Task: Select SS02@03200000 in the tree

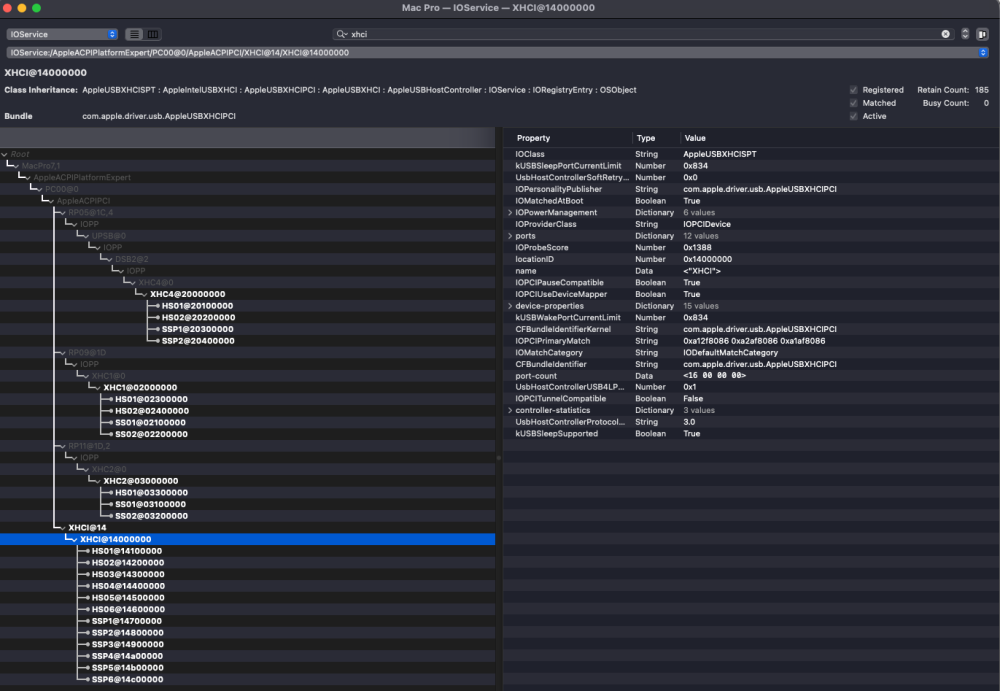Action: 151,516
